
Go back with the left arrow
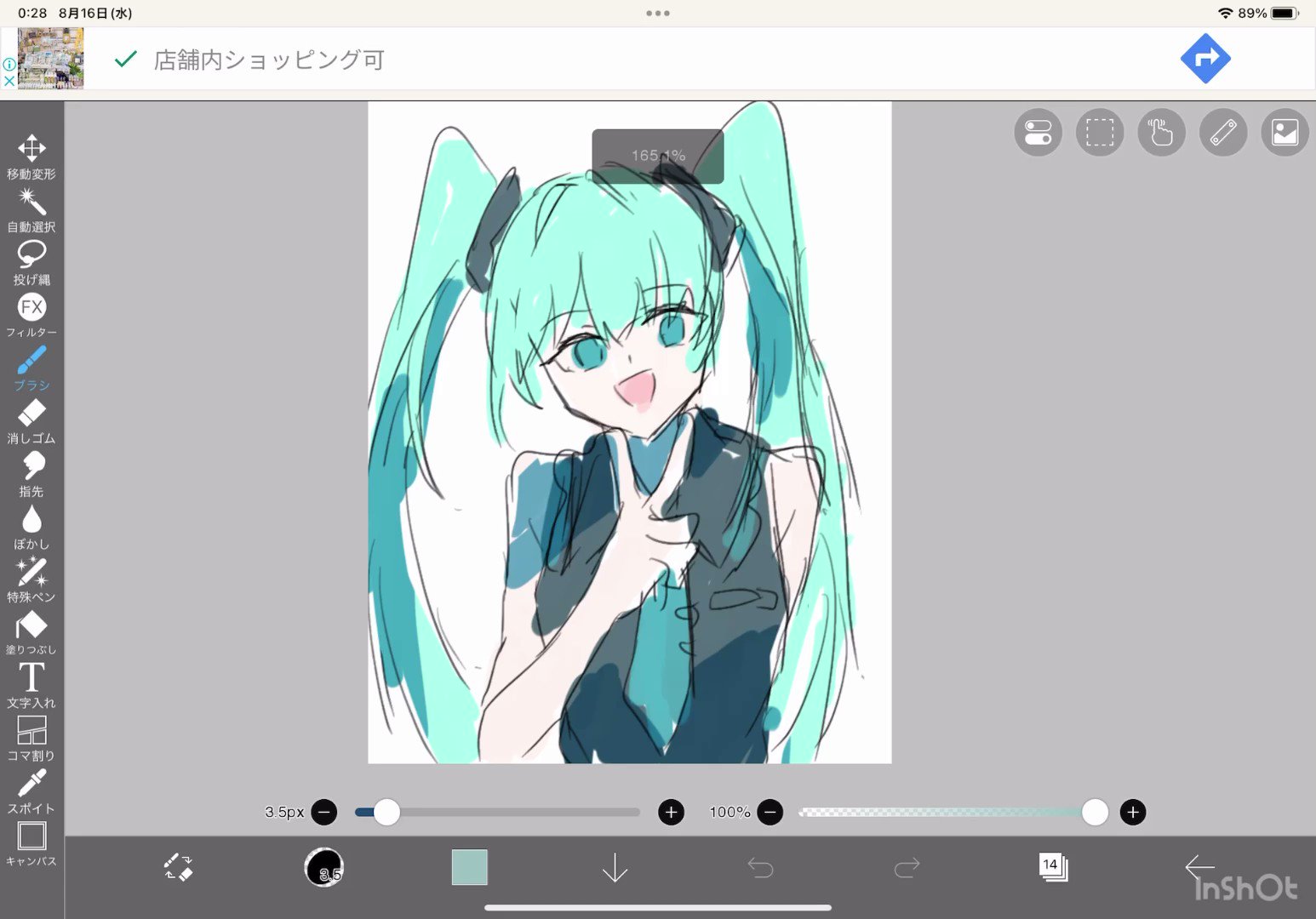pyautogui.click(x=1199, y=867)
